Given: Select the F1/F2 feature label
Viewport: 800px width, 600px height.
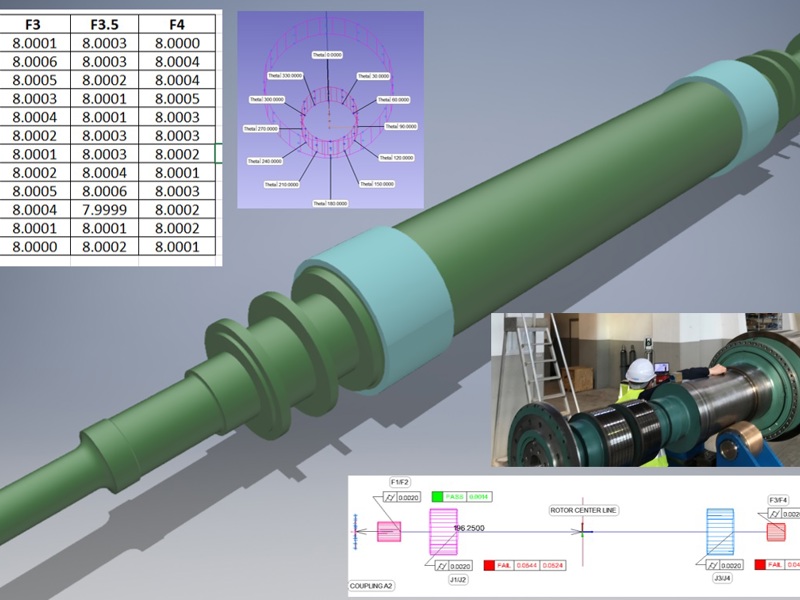Looking at the screenshot, I should (x=400, y=482).
